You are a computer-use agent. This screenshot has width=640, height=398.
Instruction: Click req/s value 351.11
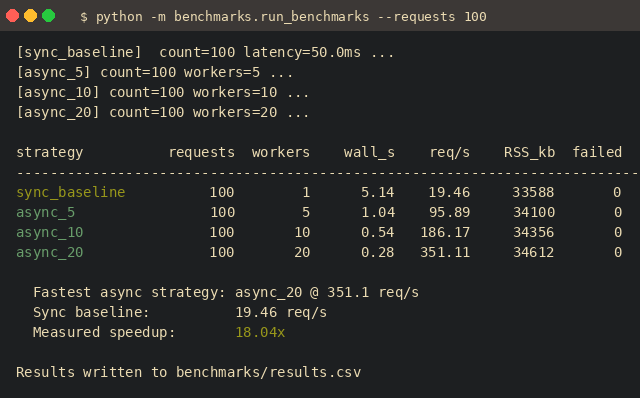pyautogui.click(x=445, y=252)
